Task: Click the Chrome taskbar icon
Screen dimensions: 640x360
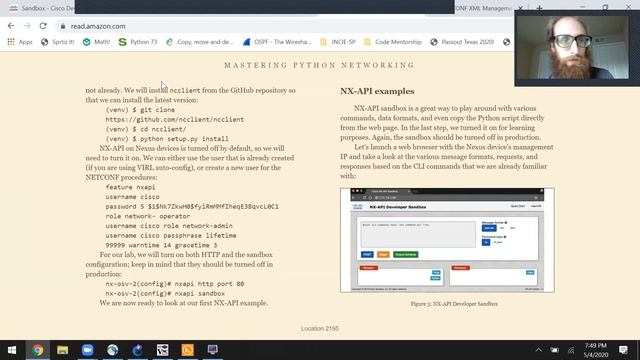Action: [38, 350]
